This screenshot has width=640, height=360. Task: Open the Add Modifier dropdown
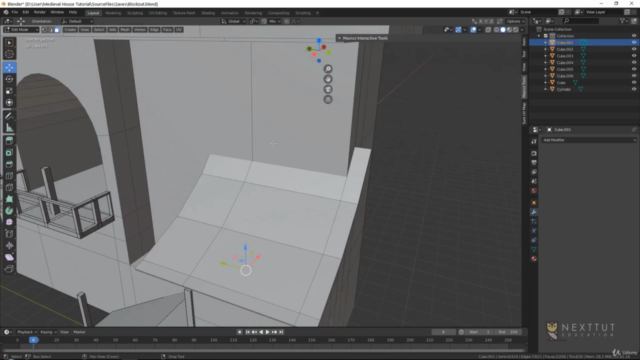coord(589,140)
